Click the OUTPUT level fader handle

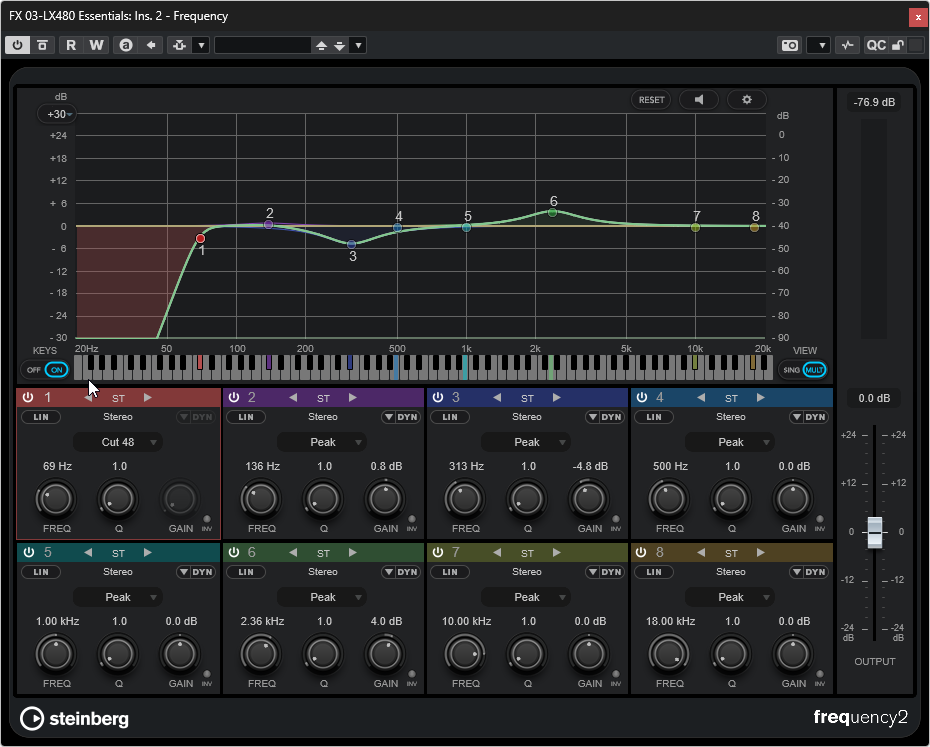pyautogui.click(x=875, y=532)
